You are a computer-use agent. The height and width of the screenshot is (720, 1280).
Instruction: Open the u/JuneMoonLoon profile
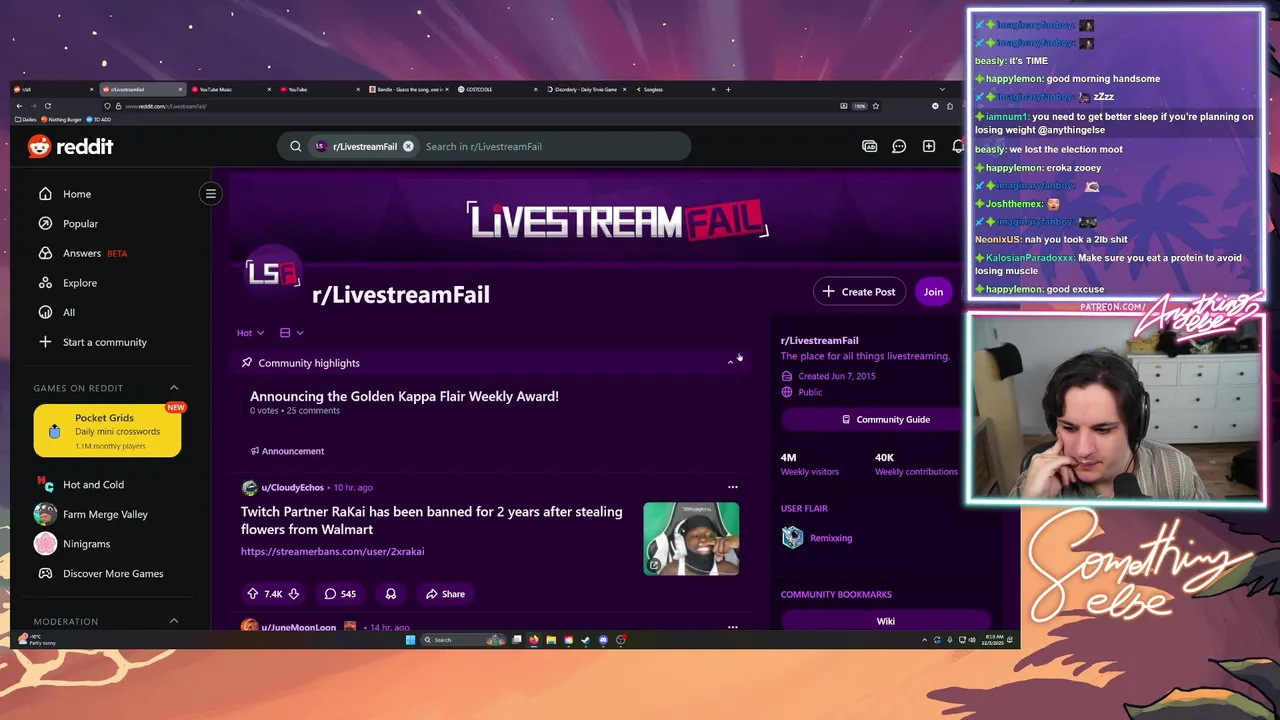[298, 627]
